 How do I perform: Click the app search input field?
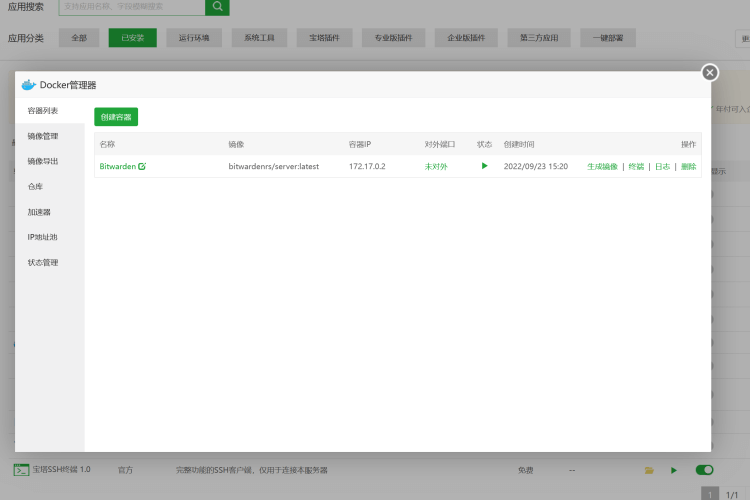[x=132, y=7]
